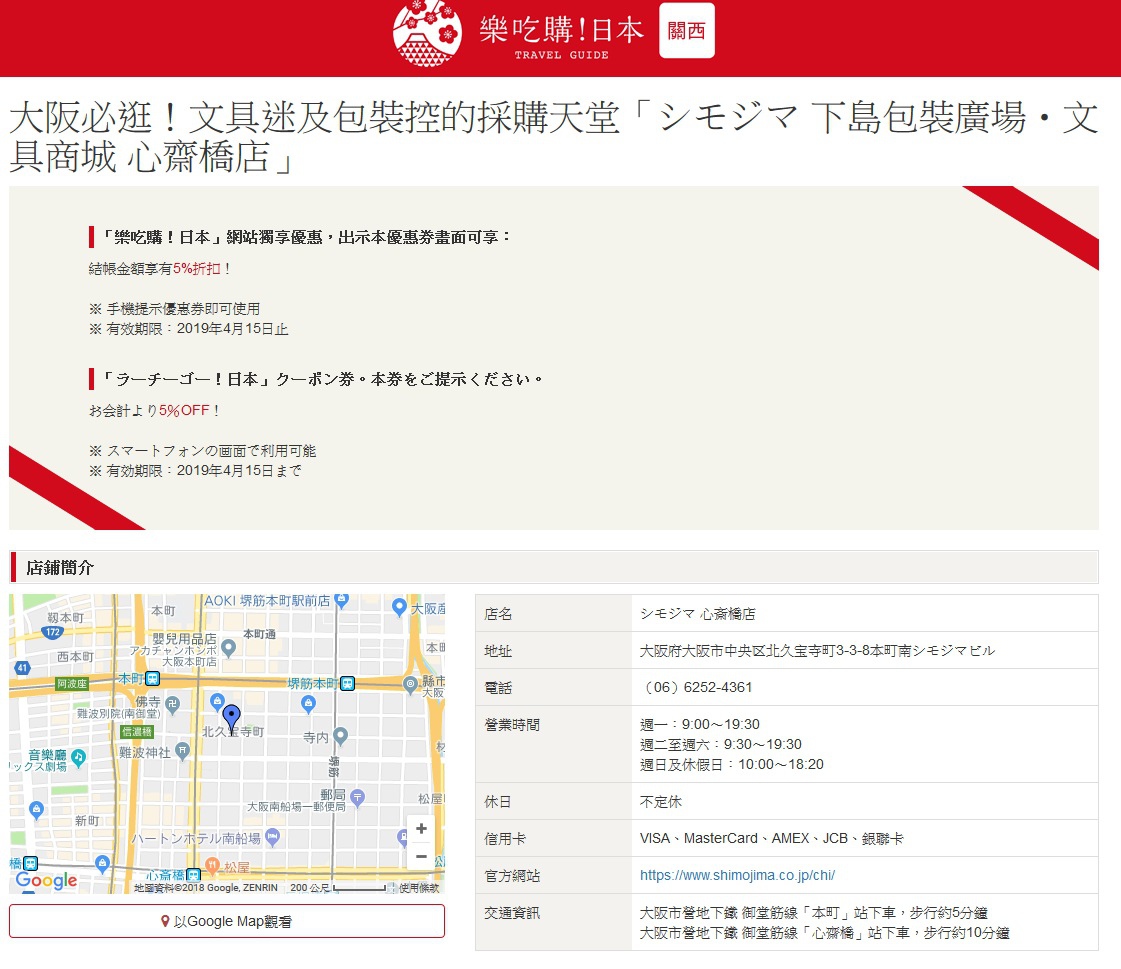Select the 地圖資料©2018 Google, ZENRIN attribution

coord(206,887)
